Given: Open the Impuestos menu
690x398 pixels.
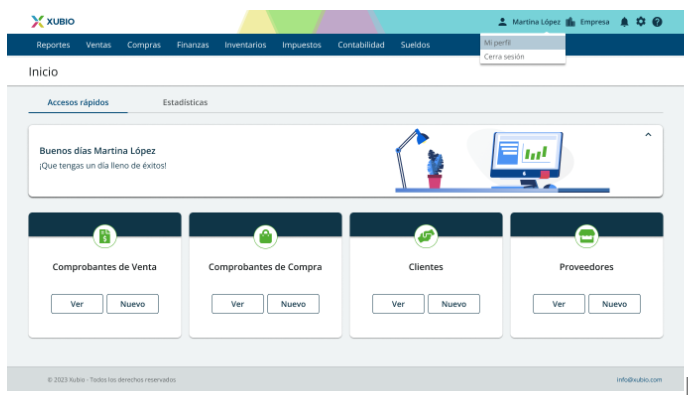Looking at the screenshot, I should (302, 45).
